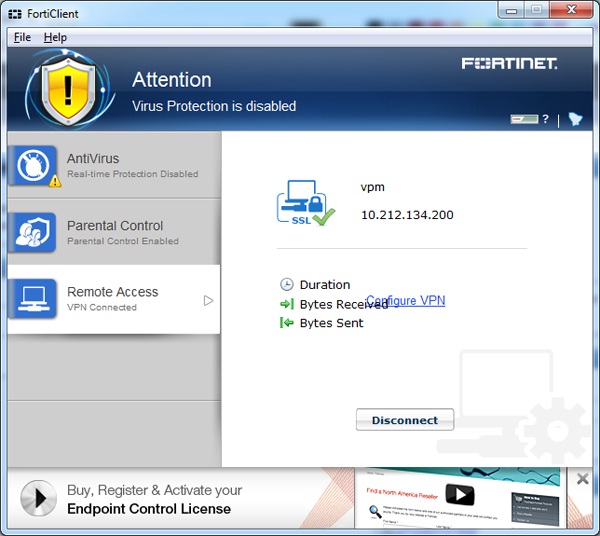600x536 pixels.
Task: Click the Bytes Sent label
Action: pos(331,323)
